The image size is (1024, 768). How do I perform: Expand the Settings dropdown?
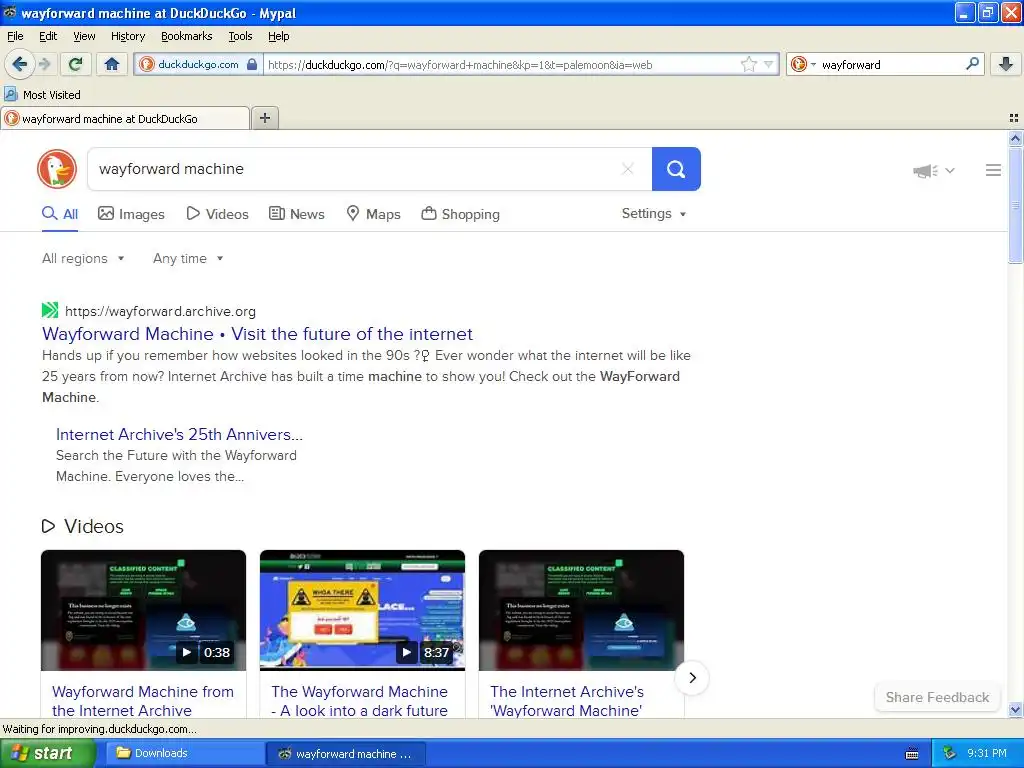654,214
